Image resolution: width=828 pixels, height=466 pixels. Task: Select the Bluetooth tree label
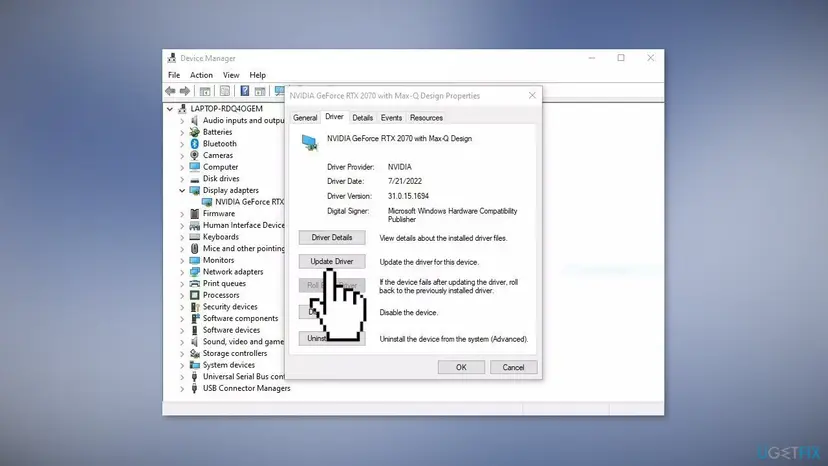(x=220, y=144)
